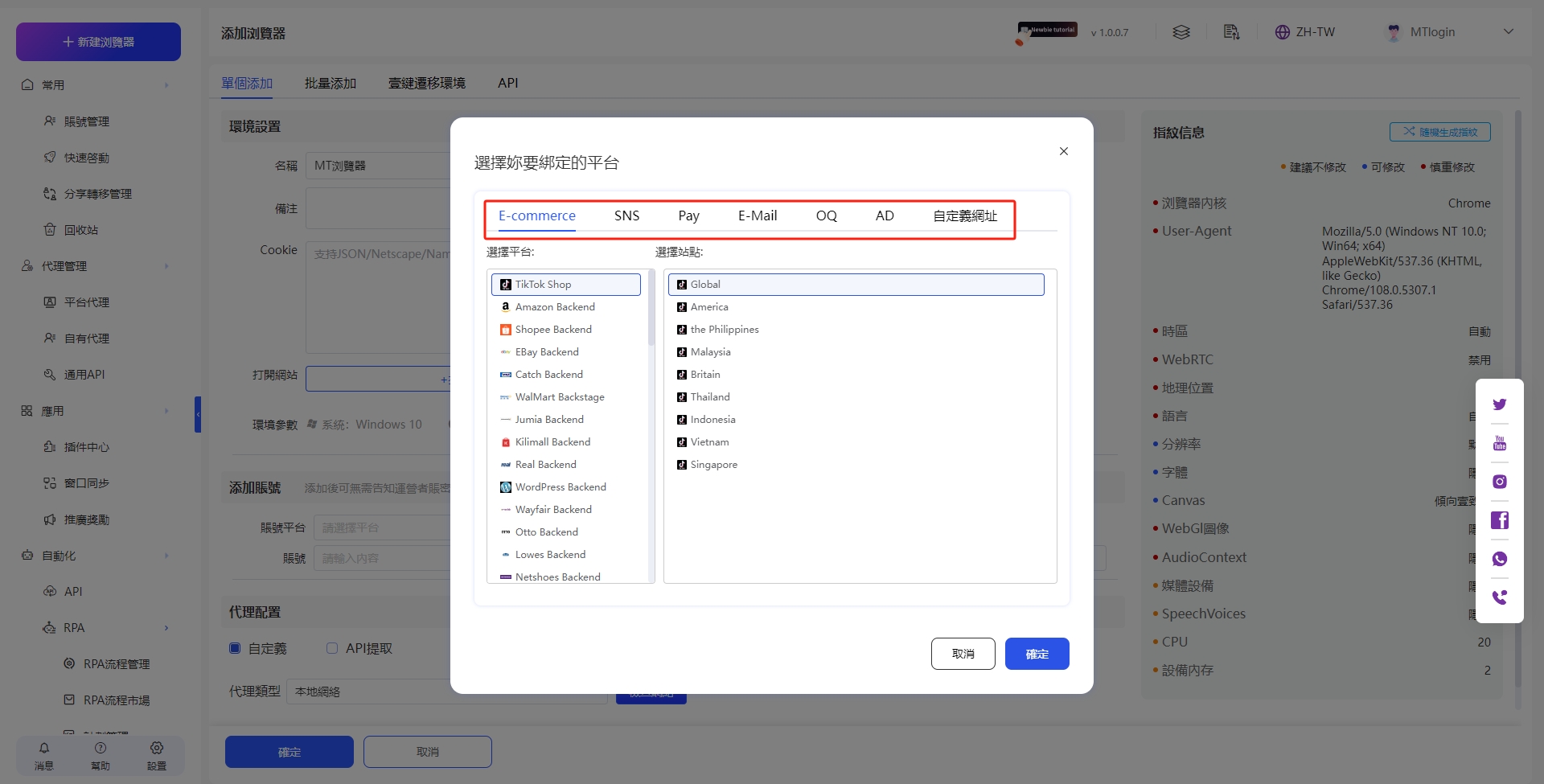Click 取消 button in platform dialog
The image size is (1544, 784).
963,654
